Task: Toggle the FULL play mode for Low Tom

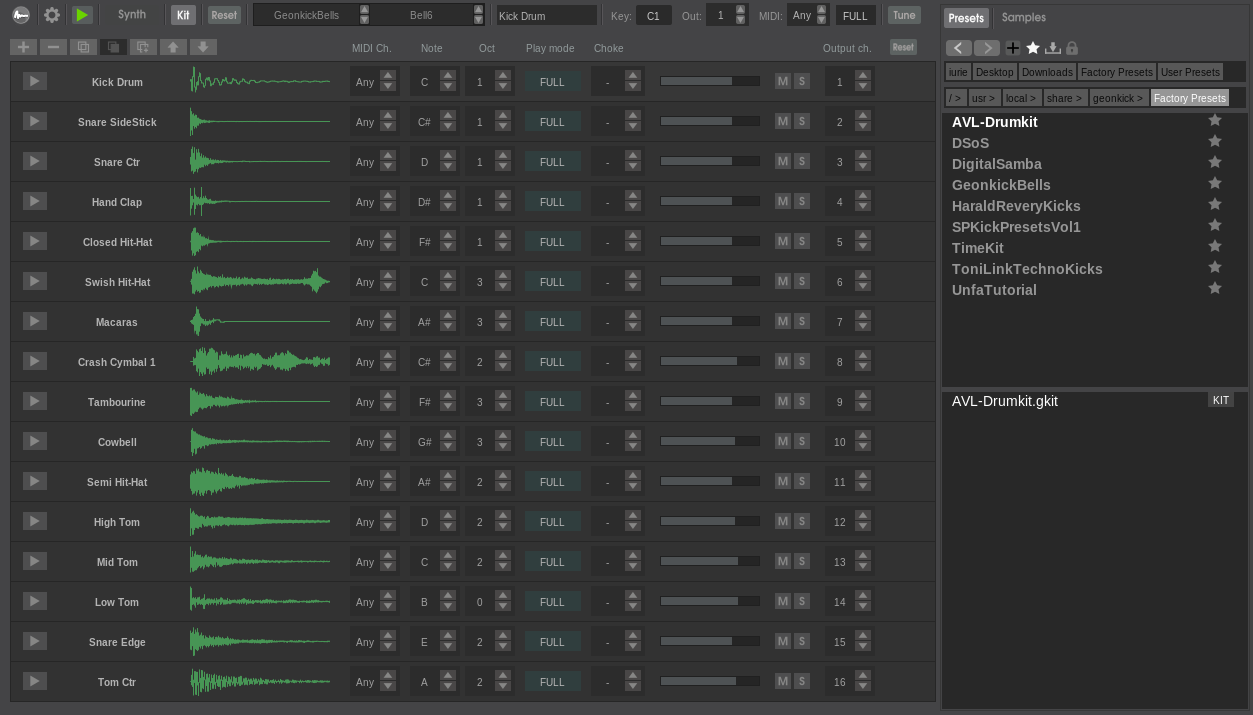Action: tap(552, 601)
